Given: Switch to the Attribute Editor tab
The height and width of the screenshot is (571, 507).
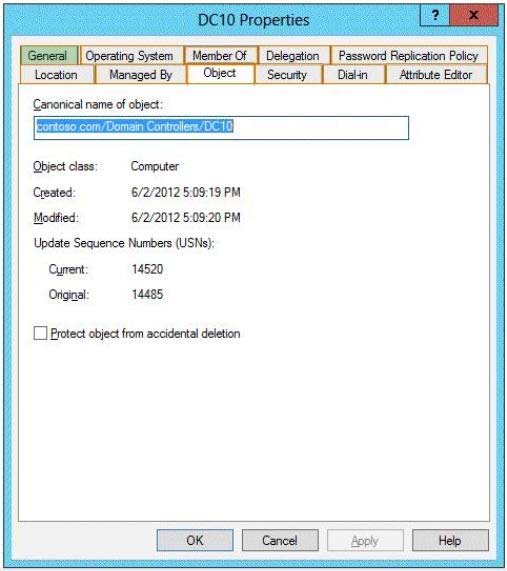Looking at the screenshot, I should [x=436, y=75].
